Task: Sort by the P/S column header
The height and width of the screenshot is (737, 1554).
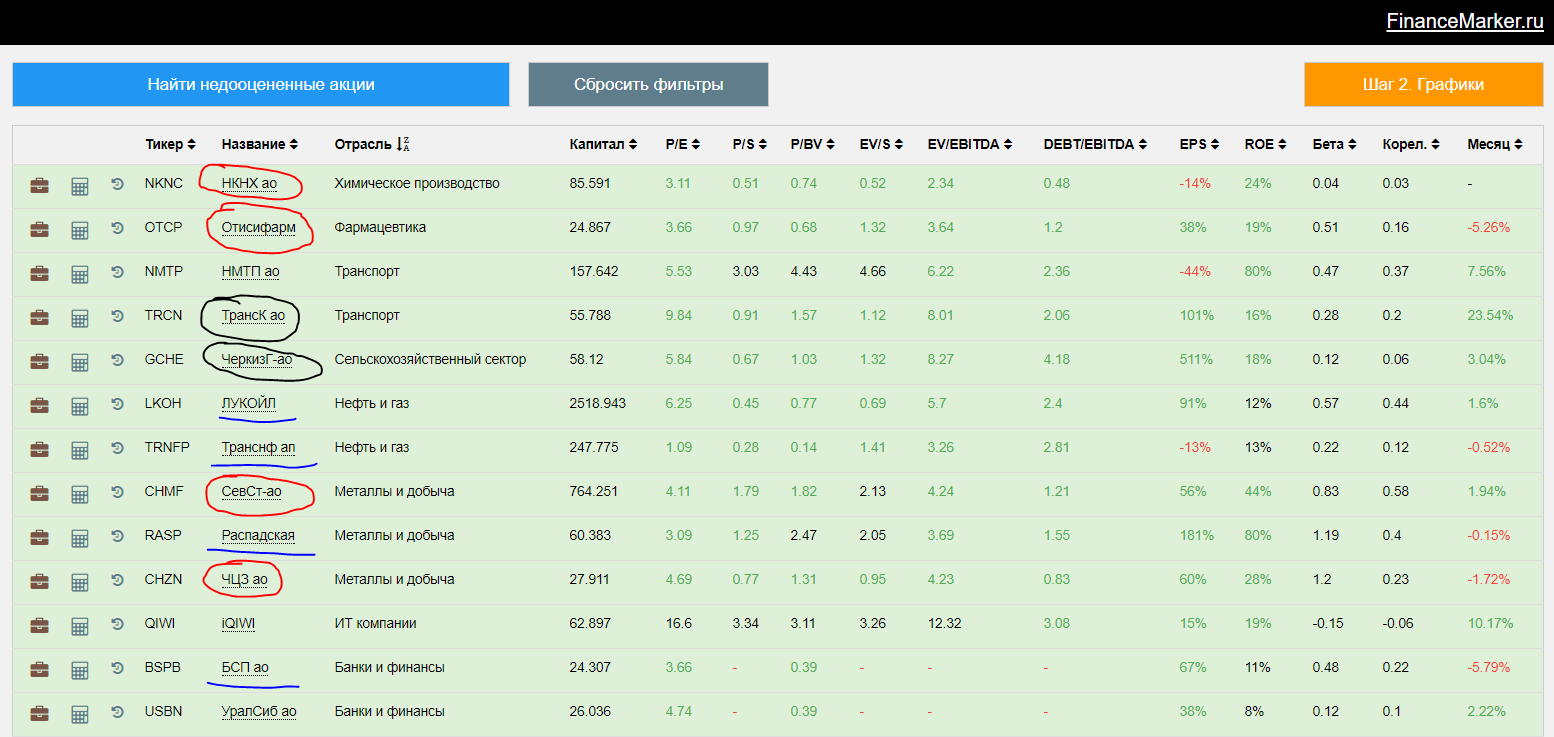Action: (x=750, y=144)
